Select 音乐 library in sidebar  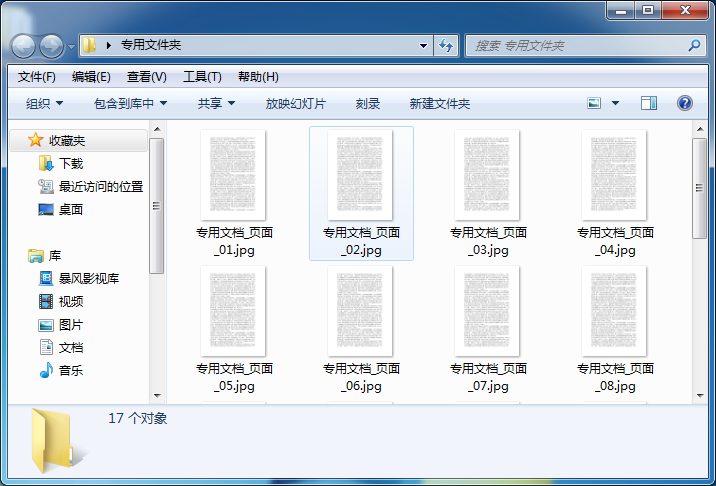click(70, 370)
